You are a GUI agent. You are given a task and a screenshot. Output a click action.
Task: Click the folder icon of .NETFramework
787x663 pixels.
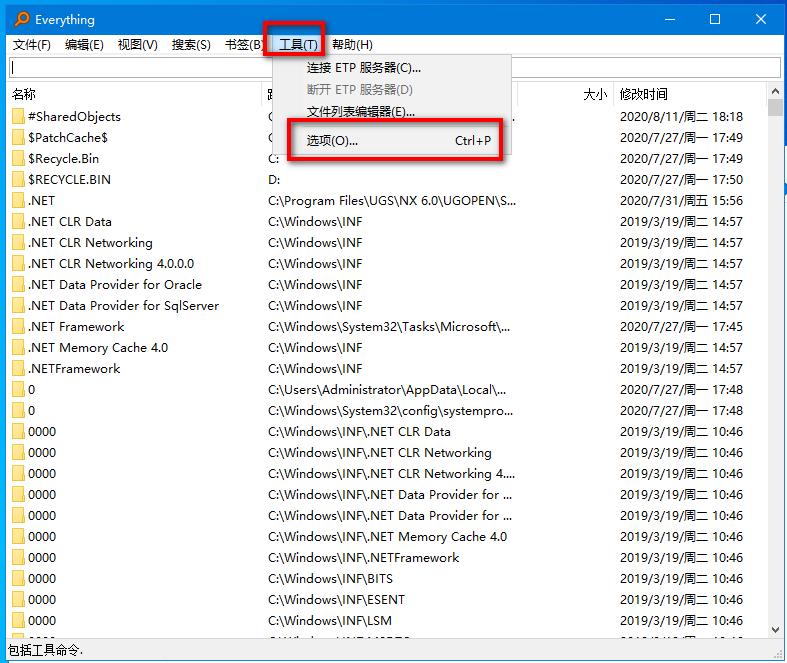click(x=18, y=369)
